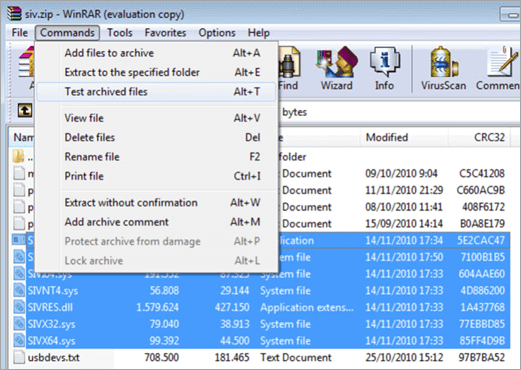This screenshot has width=521, height=370.
Task: Click the WinRAR title bar icon
Action: (x=14, y=13)
